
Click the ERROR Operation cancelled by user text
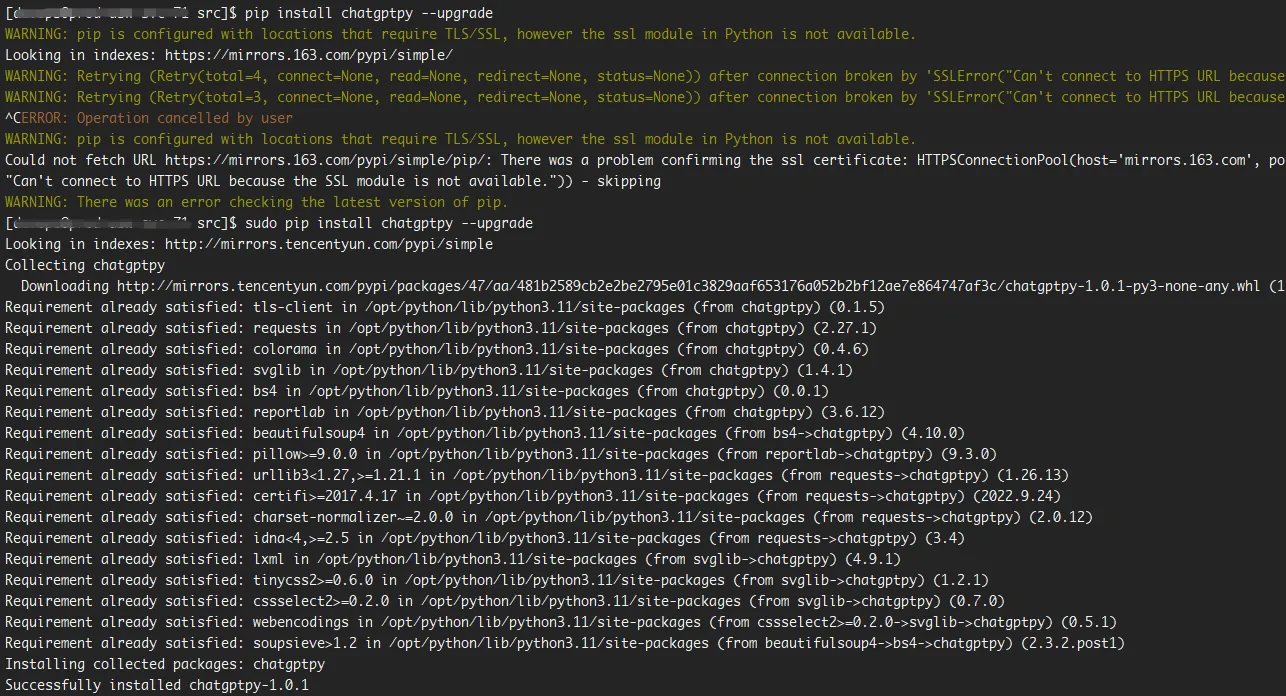point(155,118)
